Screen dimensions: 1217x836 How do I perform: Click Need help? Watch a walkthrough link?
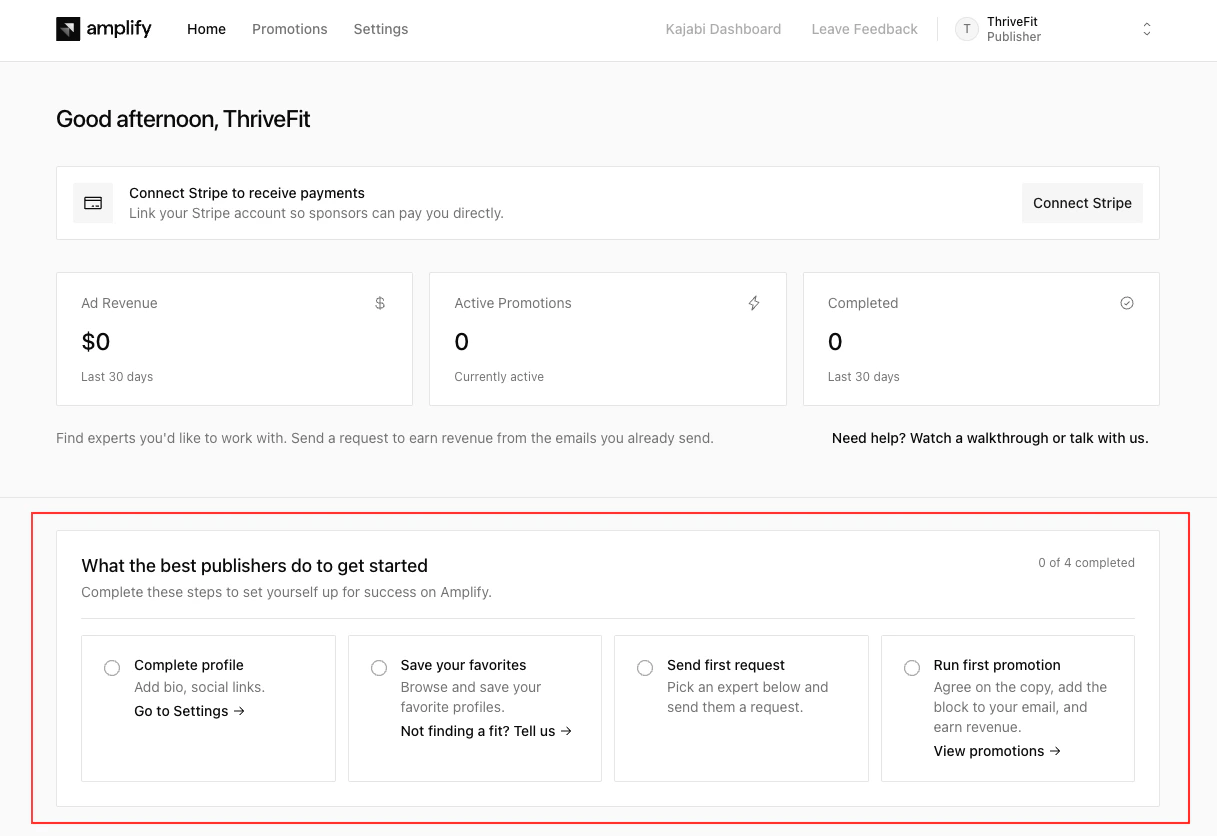(990, 438)
